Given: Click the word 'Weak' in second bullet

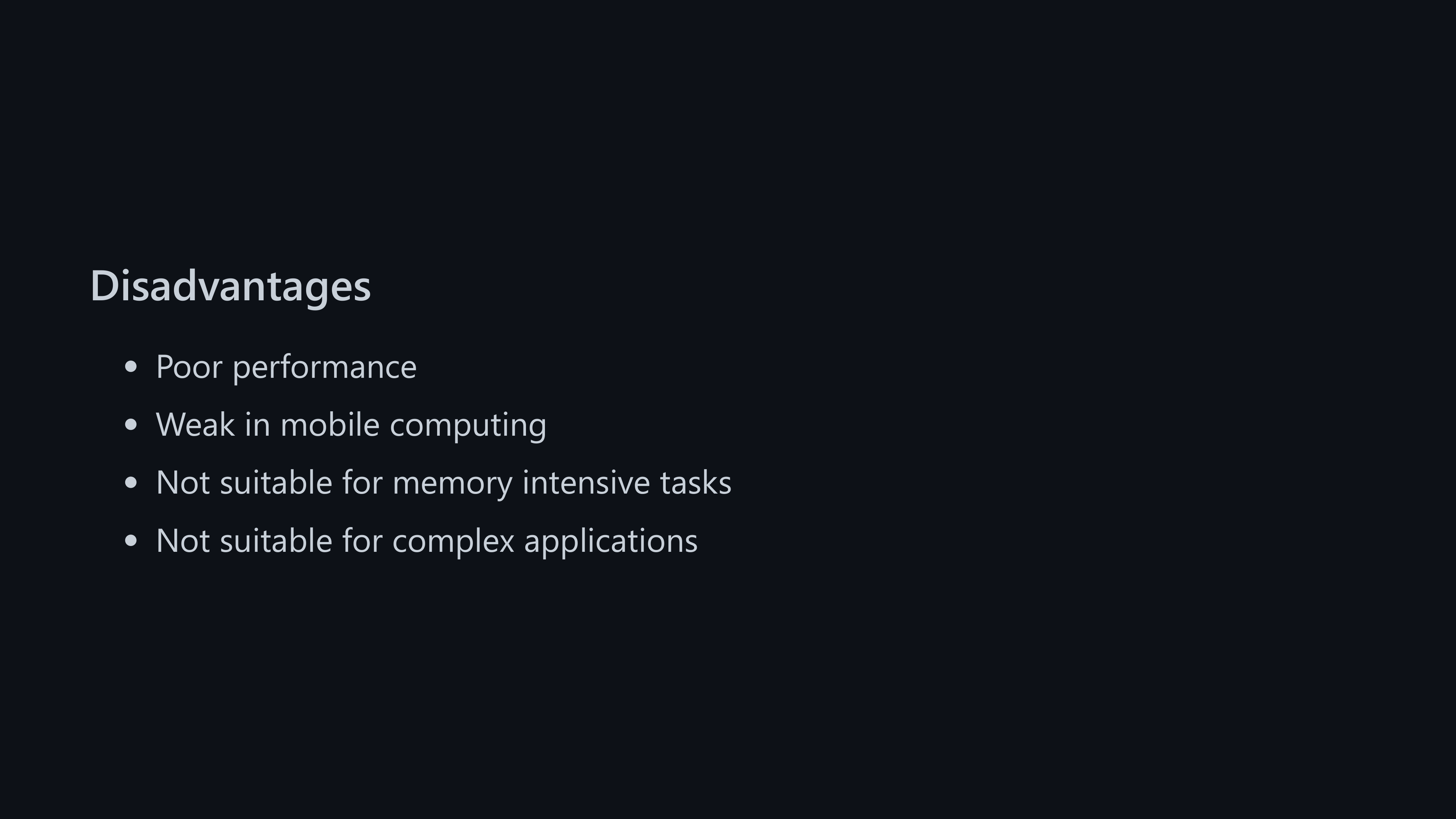Looking at the screenshot, I should pyautogui.click(x=195, y=424).
